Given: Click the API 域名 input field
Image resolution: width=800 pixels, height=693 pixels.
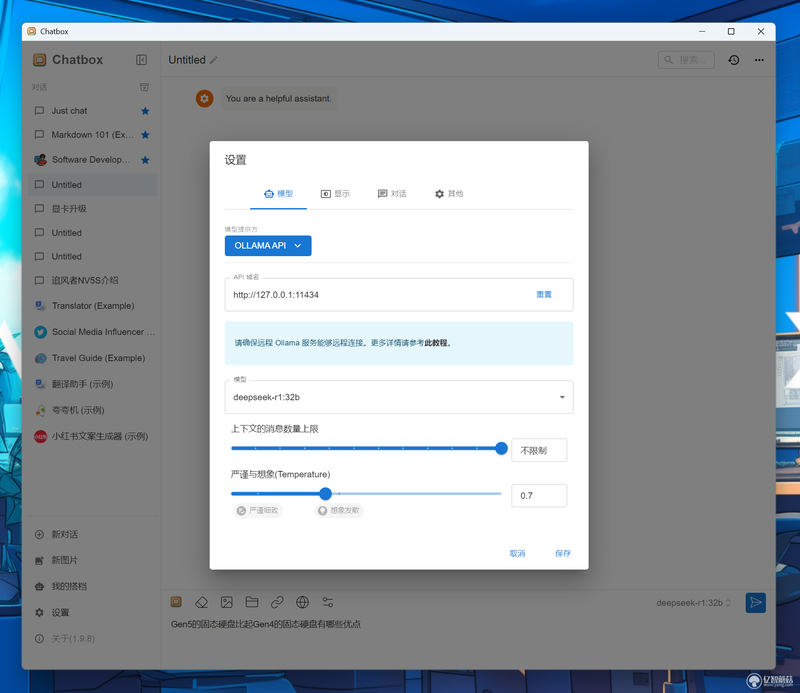Looking at the screenshot, I should [x=379, y=295].
